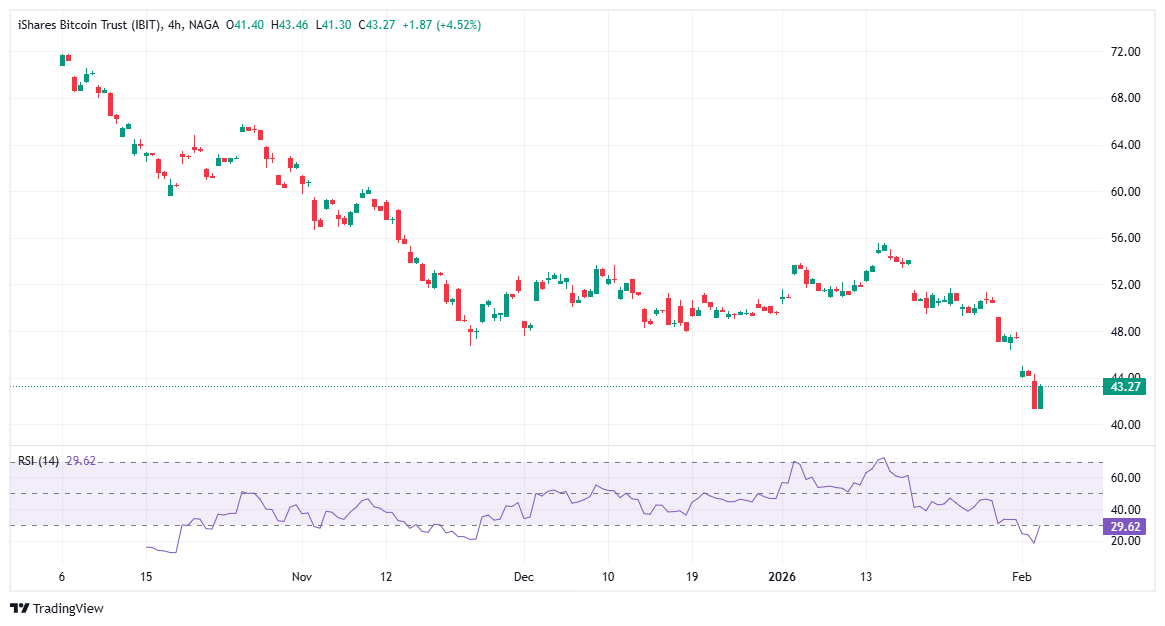
Task: Click the Dec label on time axis
Action: [523, 577]
